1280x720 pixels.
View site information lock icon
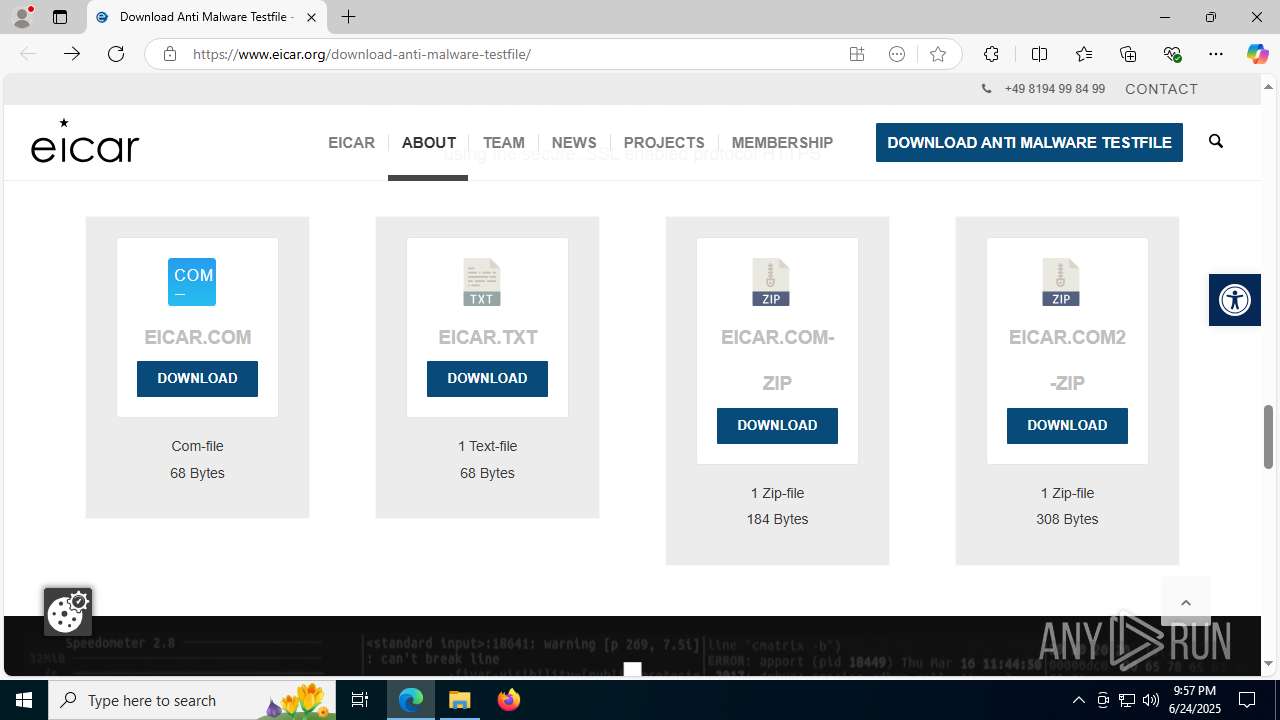tap(170, 54)
